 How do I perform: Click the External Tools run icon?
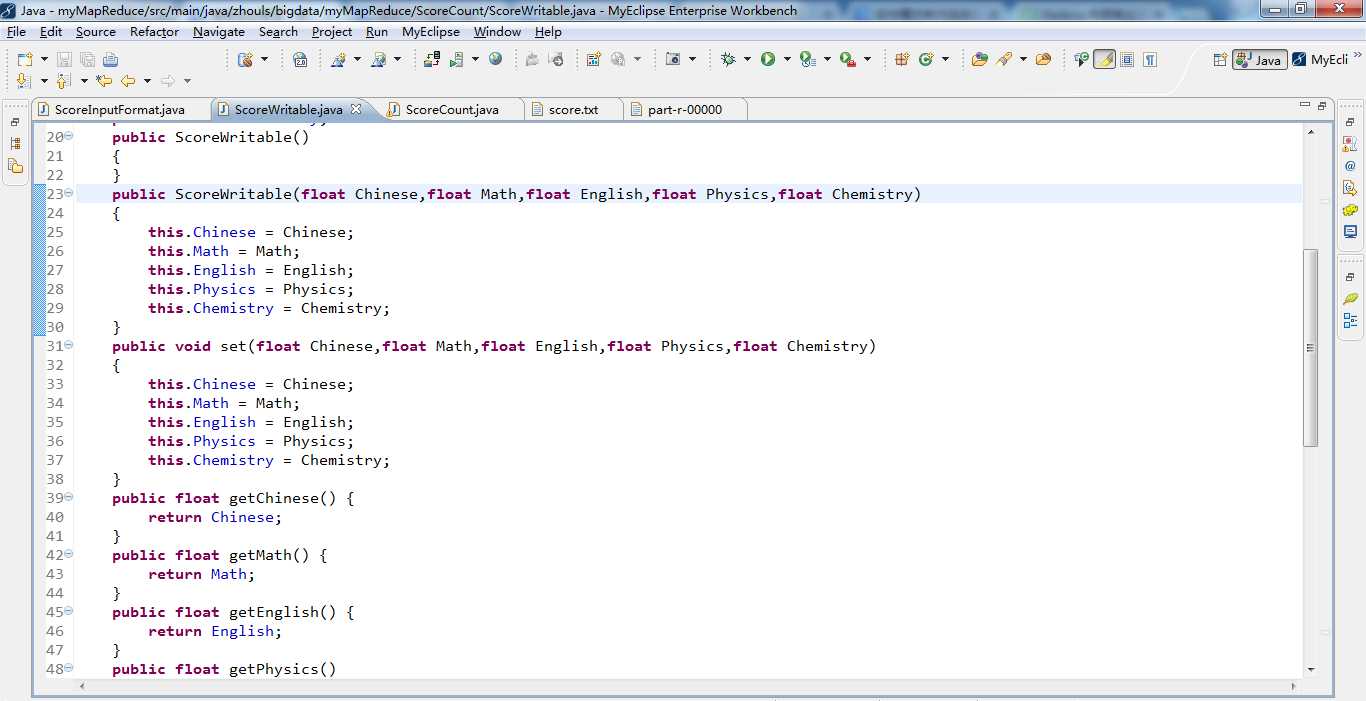coord(848,60)
